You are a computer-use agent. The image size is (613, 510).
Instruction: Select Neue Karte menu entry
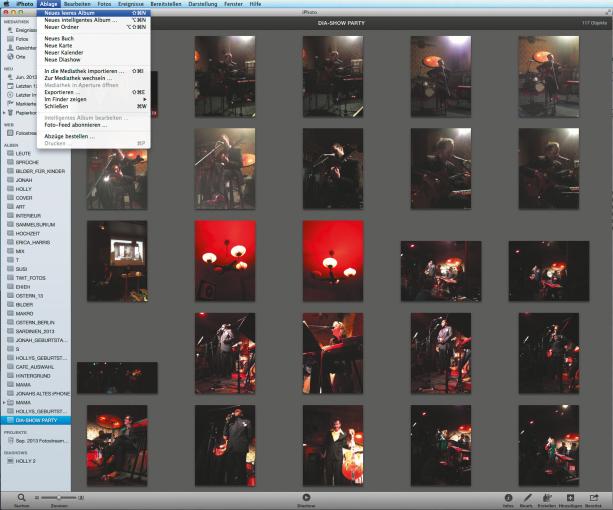pyautogui.click(x=93, y=45)
